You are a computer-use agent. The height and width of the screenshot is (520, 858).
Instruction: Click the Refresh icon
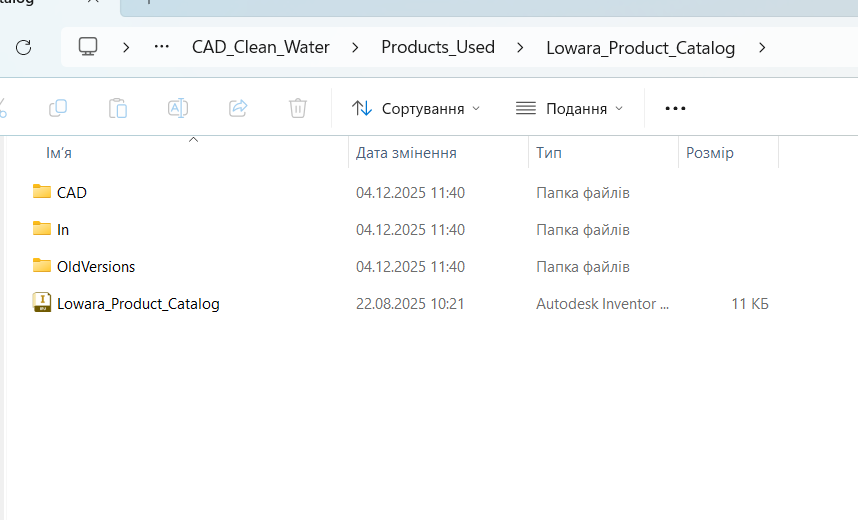coord(24,48)
